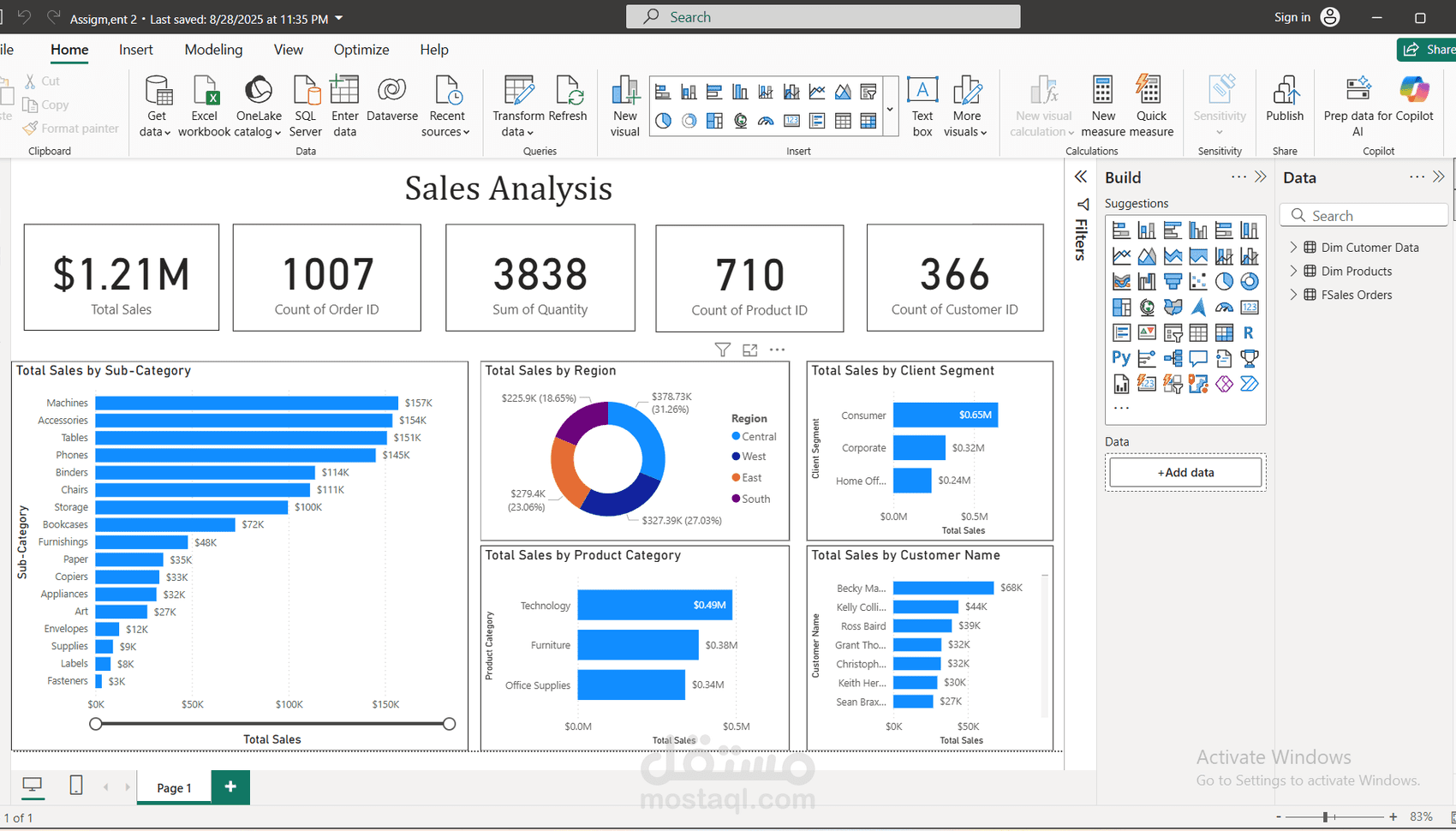Toggle South in Region legend
Viewport: 1456px width, 831px height.
pyautogui.click(x=751, y=499)
